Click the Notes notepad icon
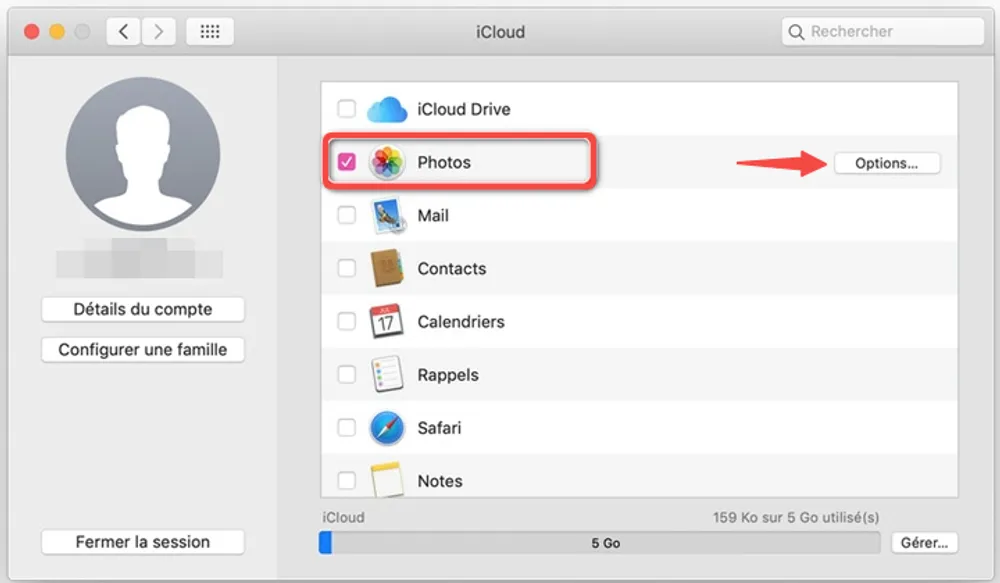 [386, 480]
